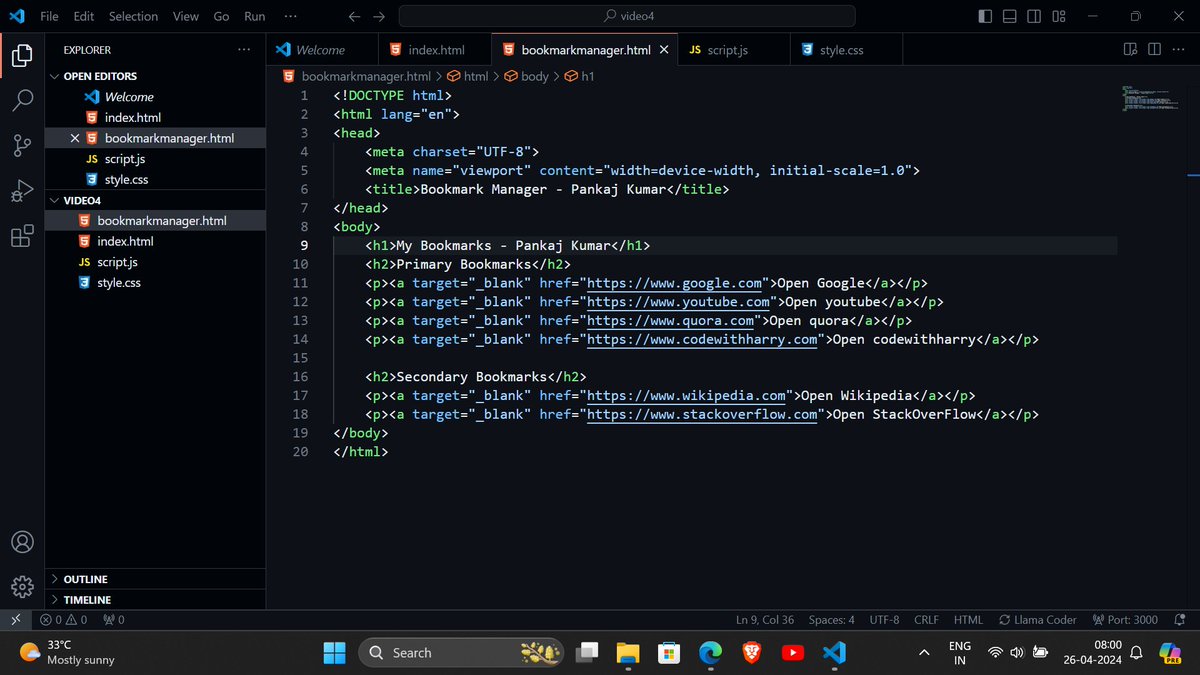
Task: Click the Port: 3000 Live Server item
Action: point(1125,620)
